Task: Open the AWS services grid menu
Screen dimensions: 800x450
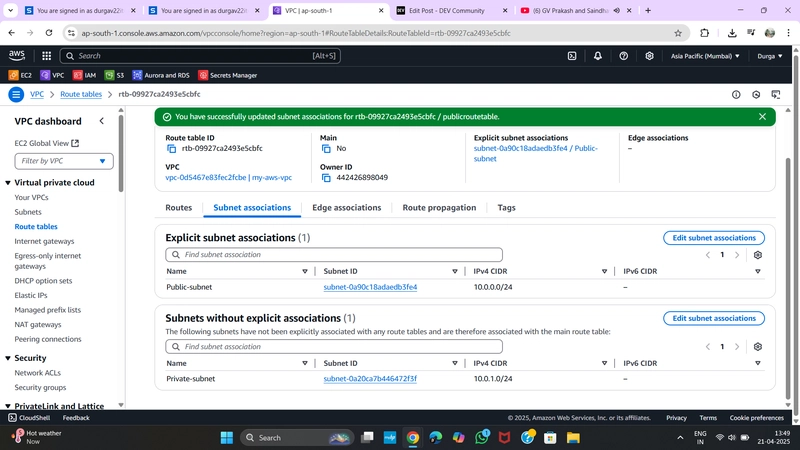Action: tap(46, 56)
